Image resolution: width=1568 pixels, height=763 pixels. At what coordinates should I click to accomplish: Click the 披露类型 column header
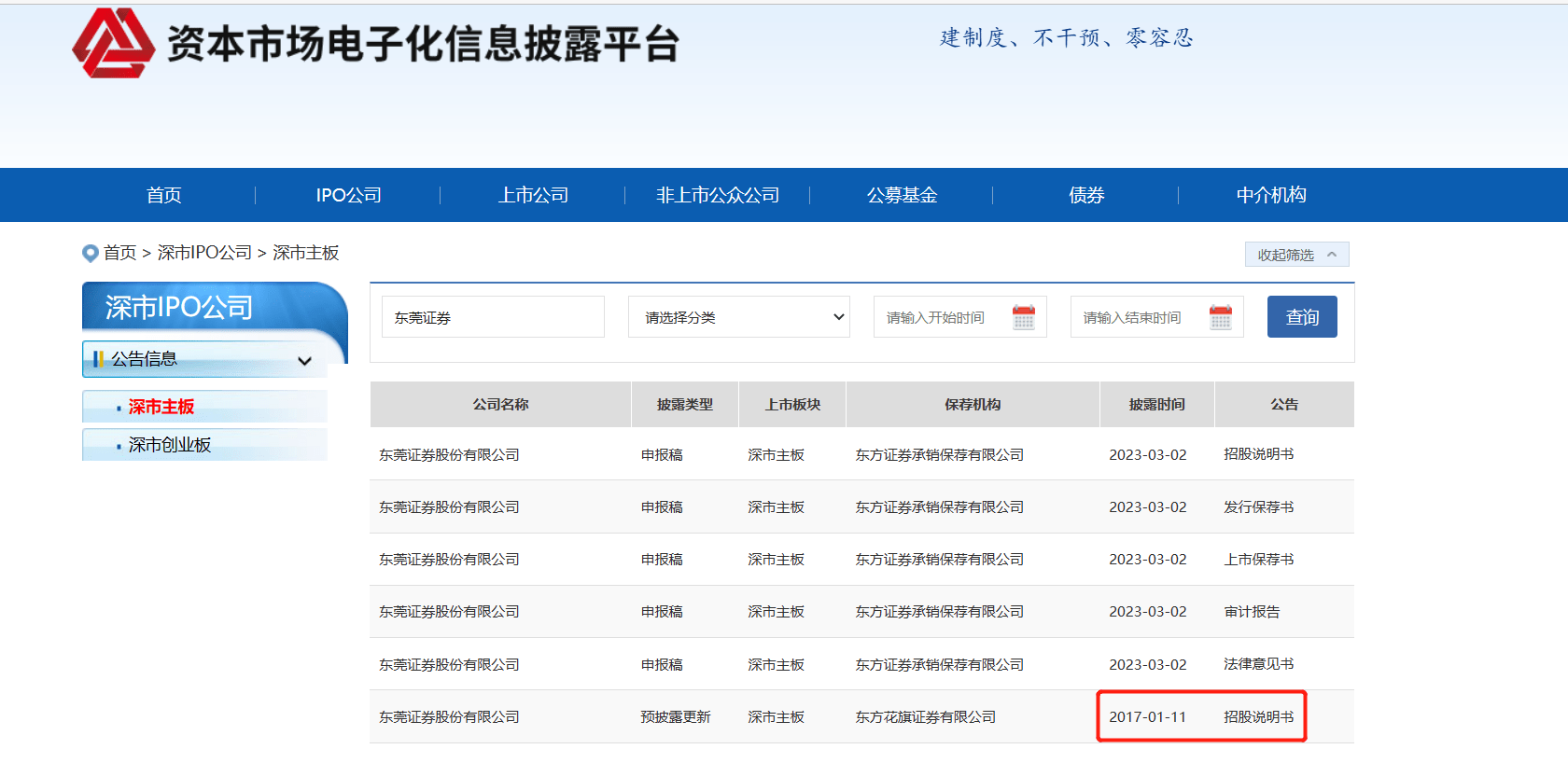click(x=685, y=405)
